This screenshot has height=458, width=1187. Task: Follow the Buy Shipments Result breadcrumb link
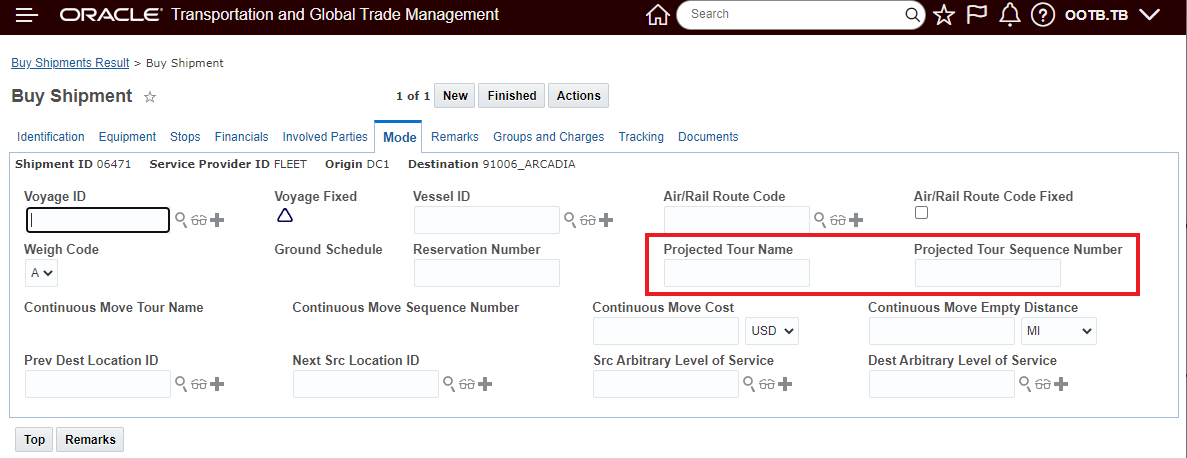pos(70,63)
